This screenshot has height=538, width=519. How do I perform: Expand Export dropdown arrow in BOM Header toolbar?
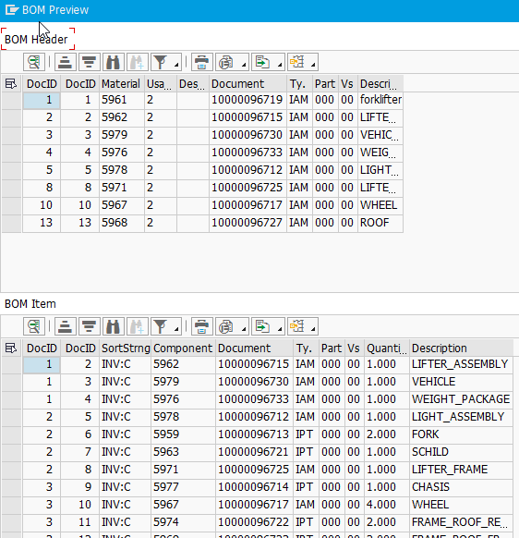pos(280,64)
